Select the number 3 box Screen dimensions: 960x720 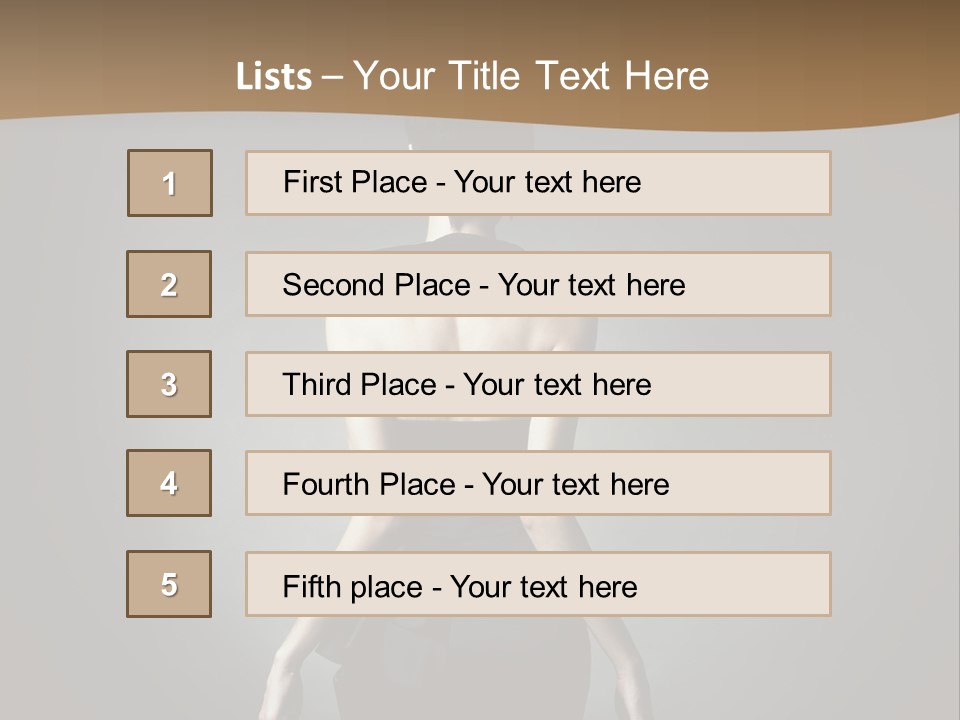point(169,384)
